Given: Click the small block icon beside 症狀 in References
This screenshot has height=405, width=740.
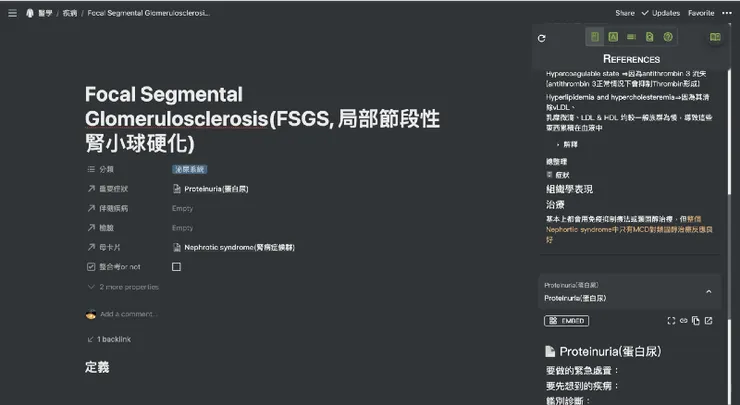Looking at the screenshot, I should [x=549, y=175].
